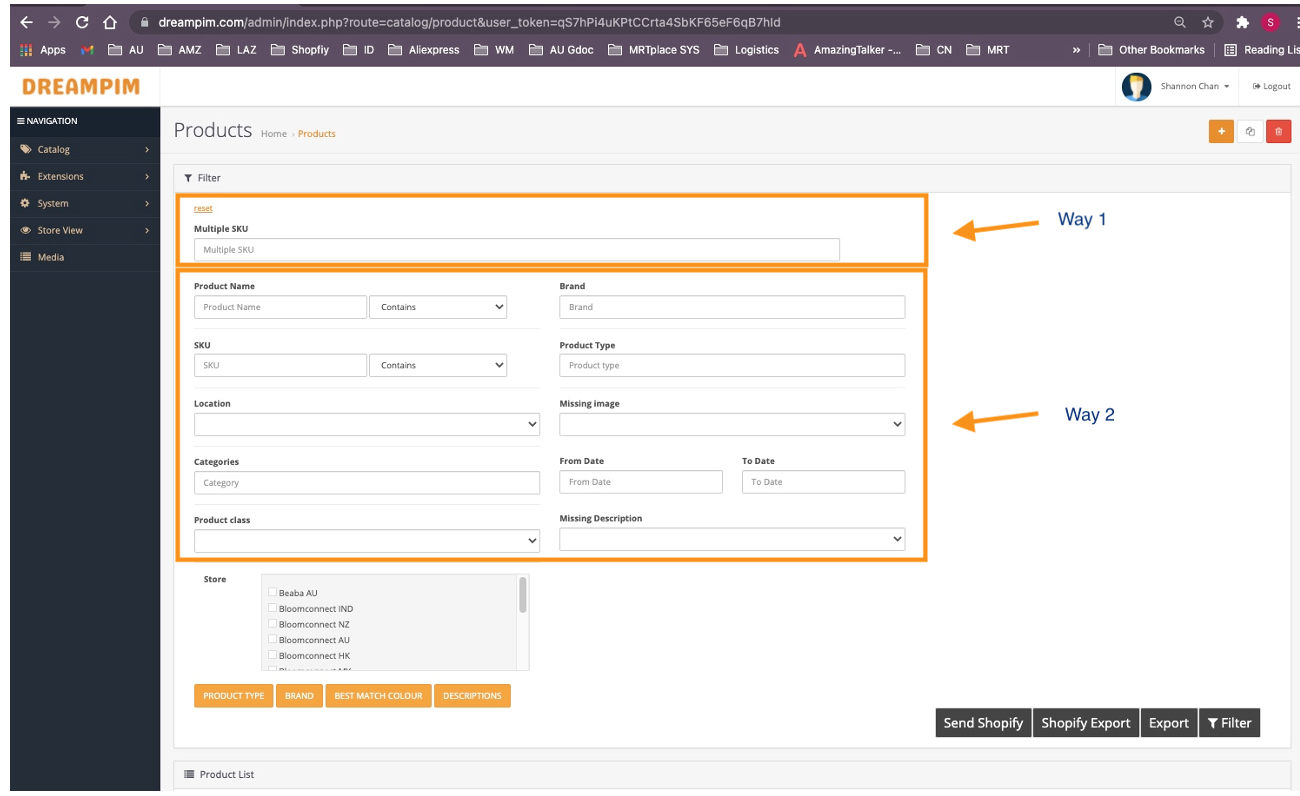The width and height of the screenshot is (1300, 796).
Task: Show more bookmarks with the chevron
Action: pyautogui.click(x=1076, y=50)
